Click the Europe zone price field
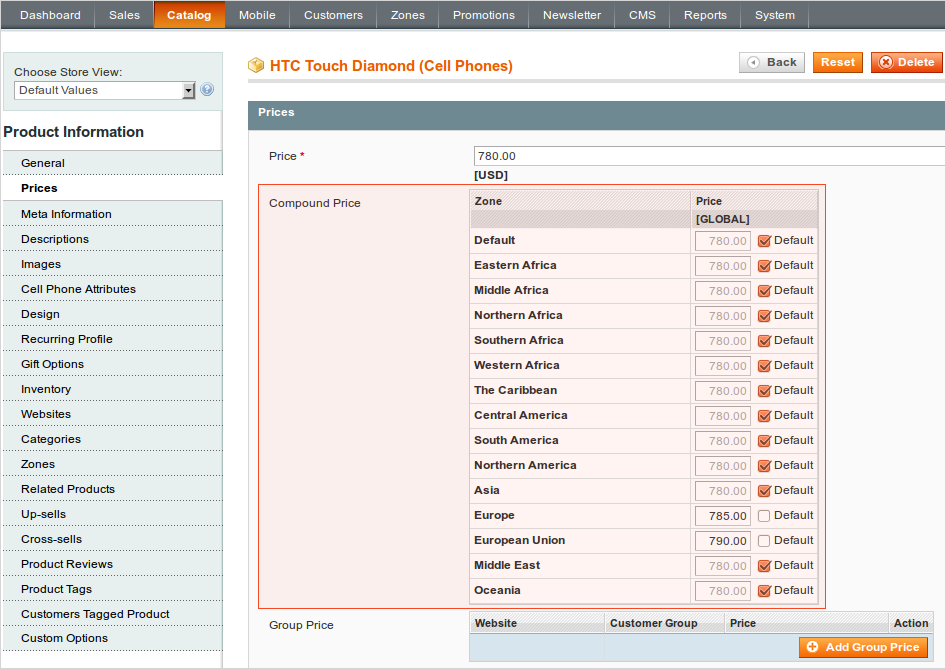This screenshot has height=669, width=946. point(722,516)
